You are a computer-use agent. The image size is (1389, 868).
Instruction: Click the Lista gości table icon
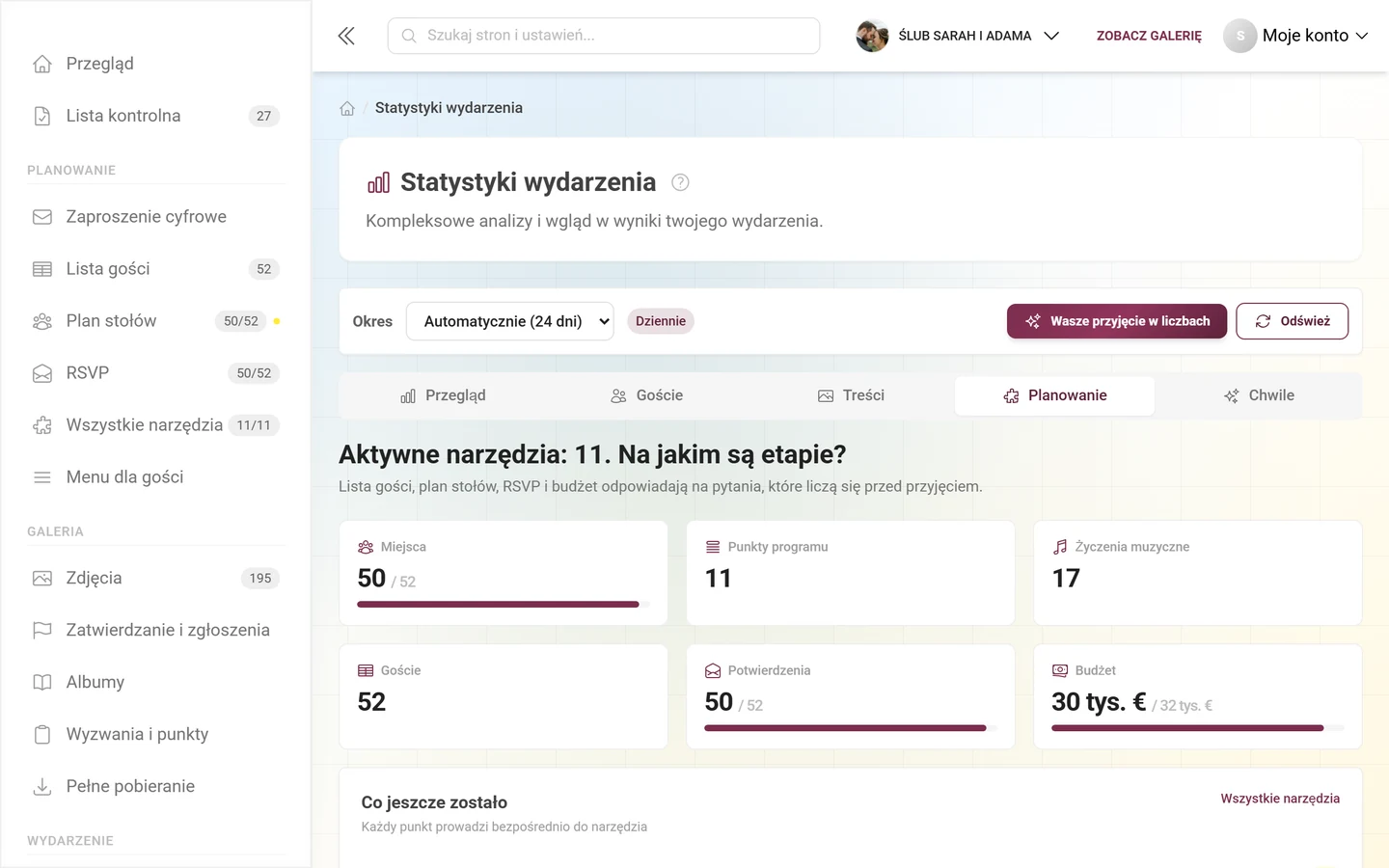click(x=42, y=269)
